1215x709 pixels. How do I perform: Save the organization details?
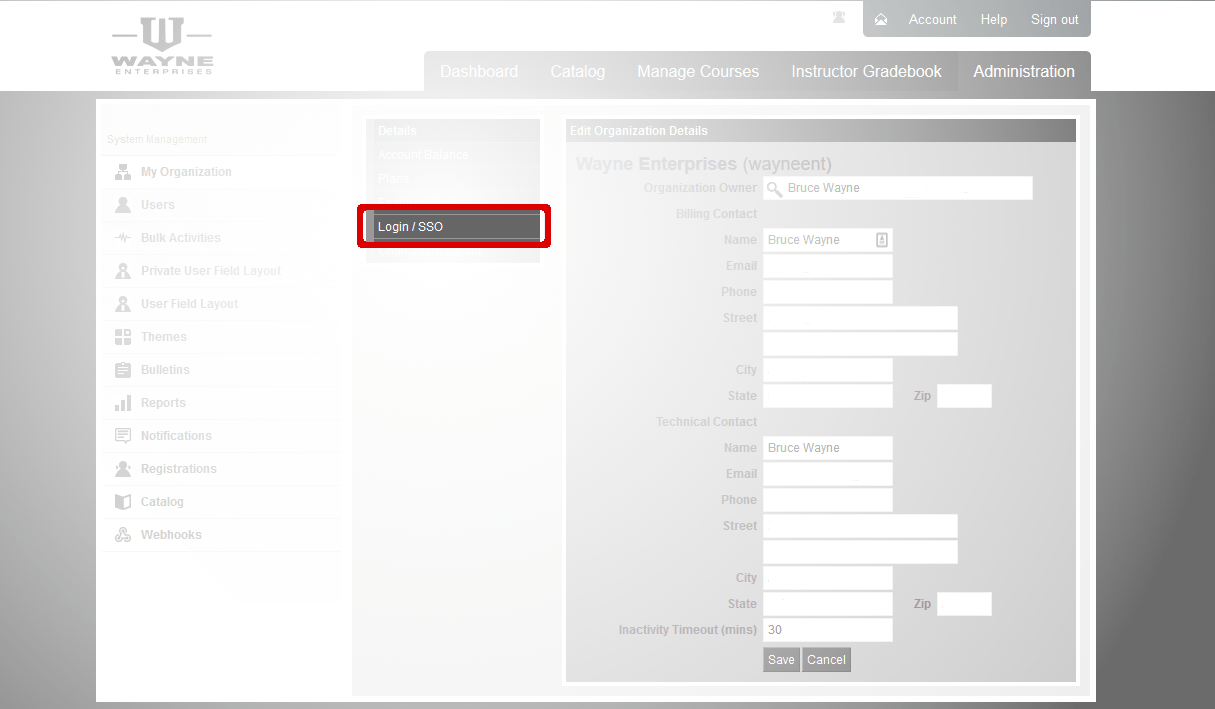point(781,659)
